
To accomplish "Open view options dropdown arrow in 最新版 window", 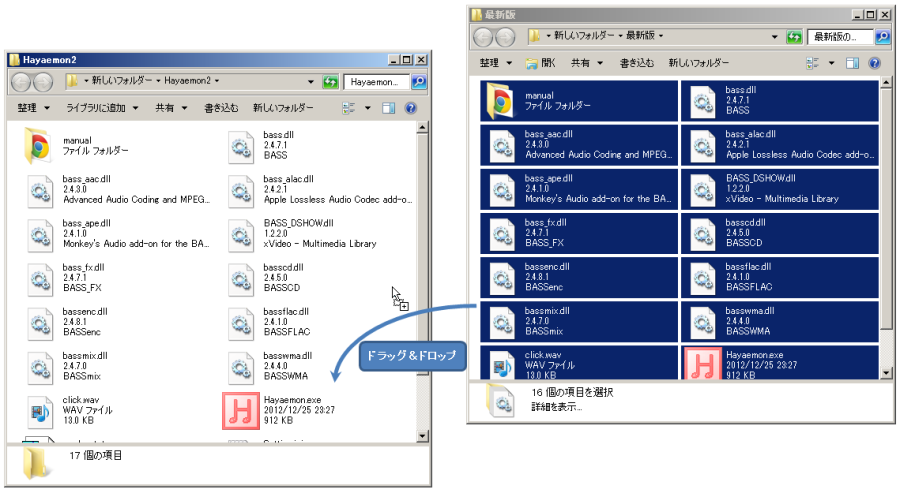I will (x=831, y=63).
